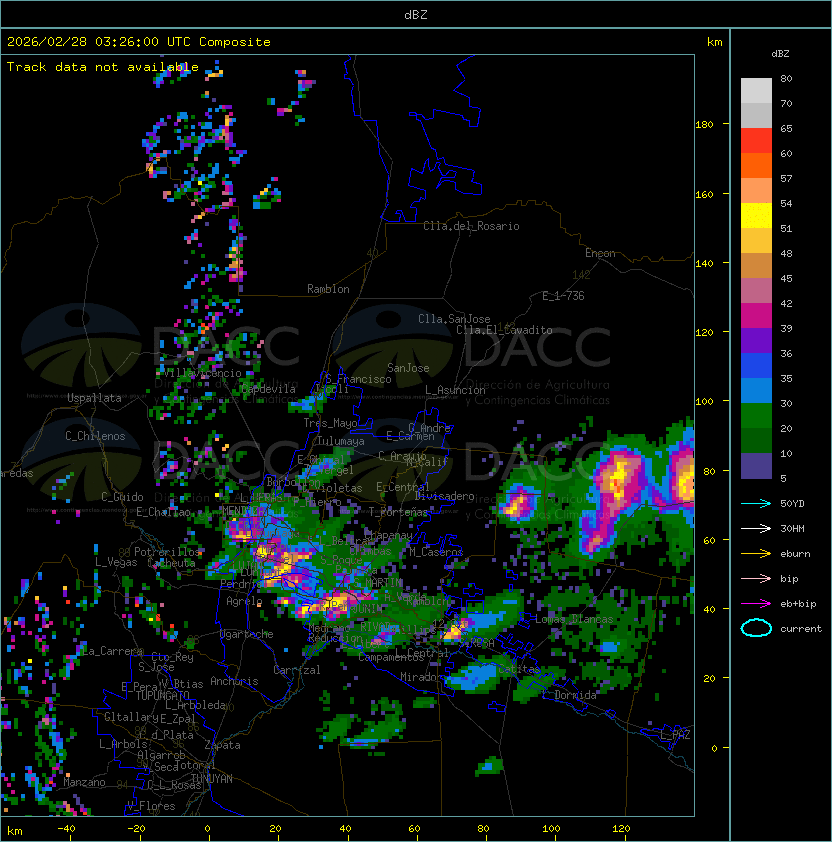Click the 'Ugarteche' place label
This screenshot has height=842, width=832.
coord(247,634)
